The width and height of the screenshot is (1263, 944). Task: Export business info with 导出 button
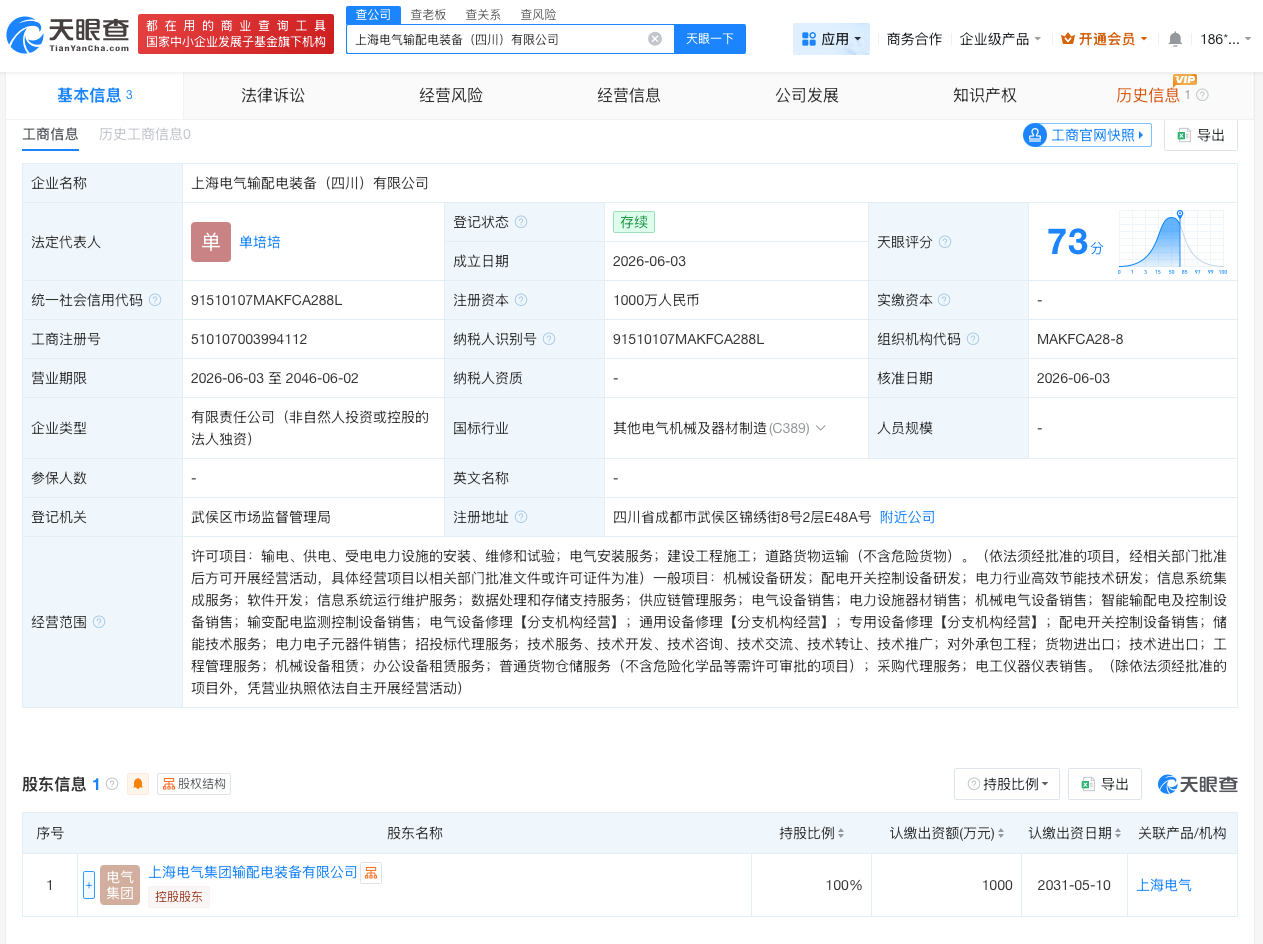[x=1201, y=135]
